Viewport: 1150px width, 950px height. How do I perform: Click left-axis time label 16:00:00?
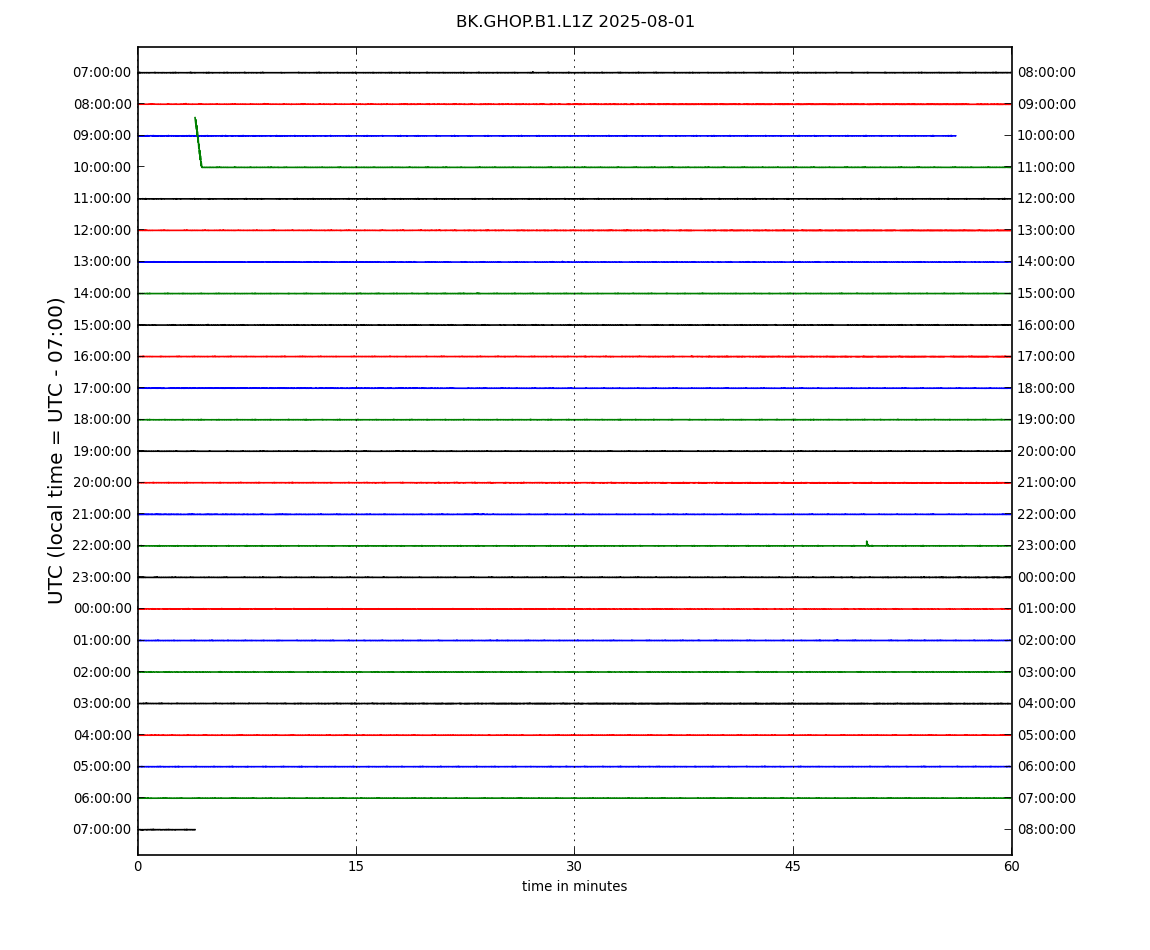pos(103,357)
